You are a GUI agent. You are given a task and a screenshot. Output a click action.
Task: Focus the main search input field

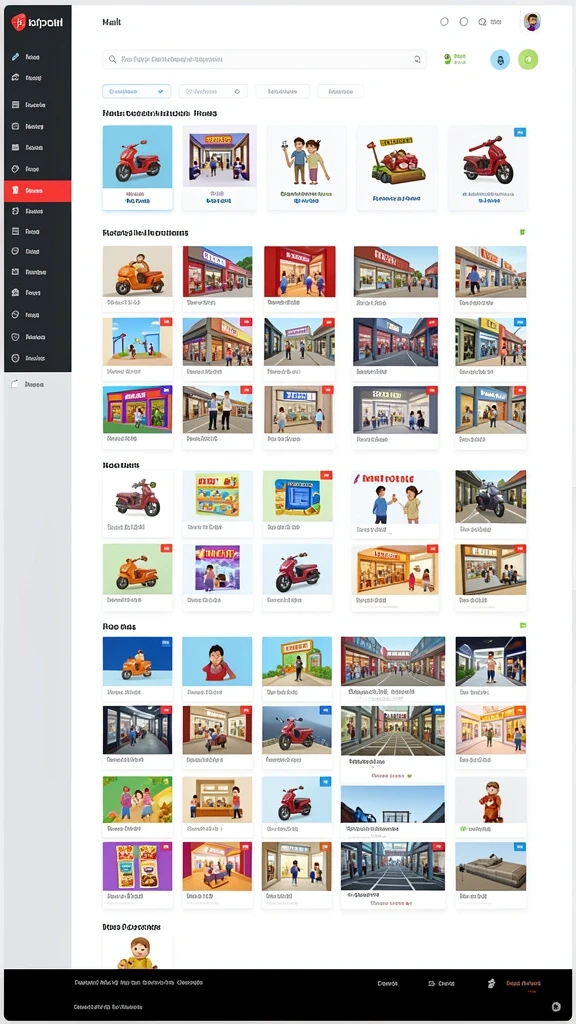coord(264,59)
